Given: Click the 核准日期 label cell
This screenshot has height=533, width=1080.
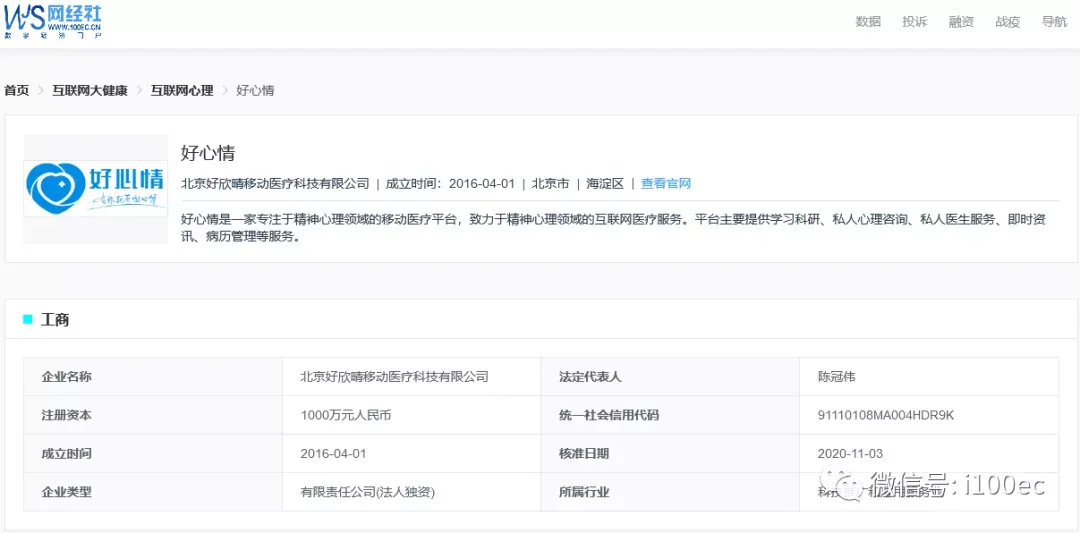Looking at the screenshot, I should coord(670,454).
